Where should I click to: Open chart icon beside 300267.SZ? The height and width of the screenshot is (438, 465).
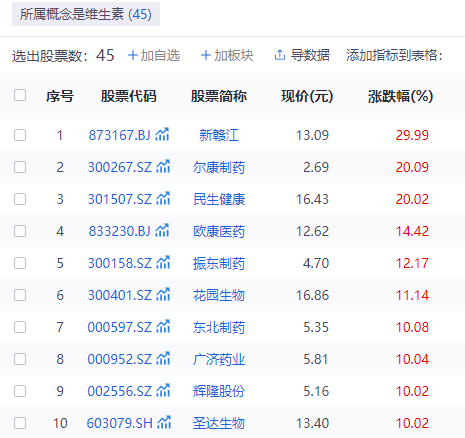pos(163,167)
